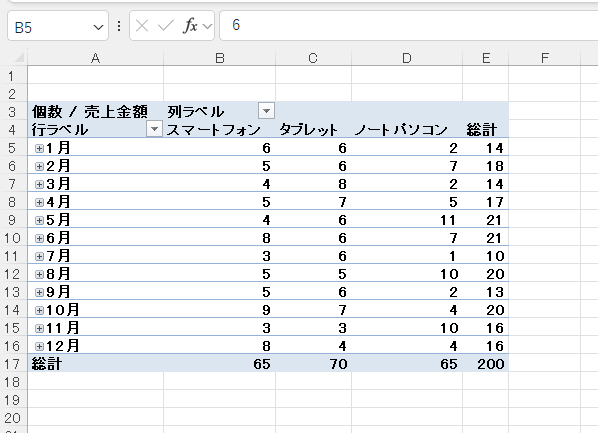598x433 pixels.
Task: Click the 4月 total value 17
Action: coord(485,202)
